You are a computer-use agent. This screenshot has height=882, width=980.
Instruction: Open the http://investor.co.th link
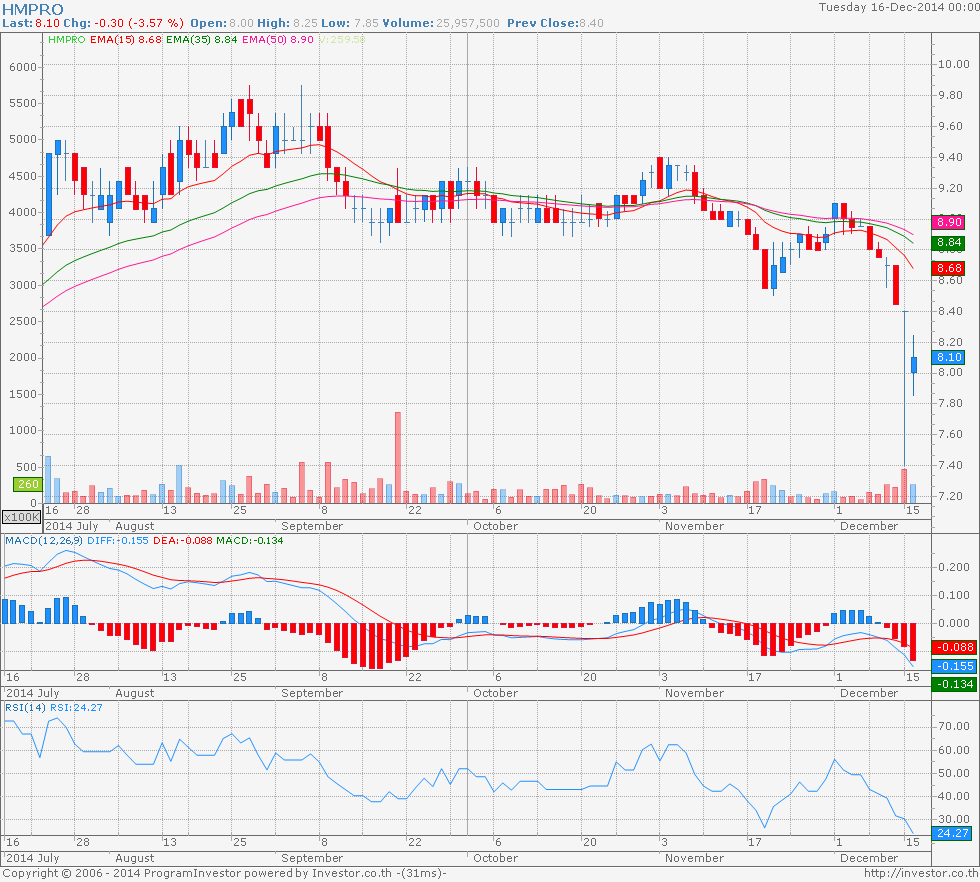[921, 873]
